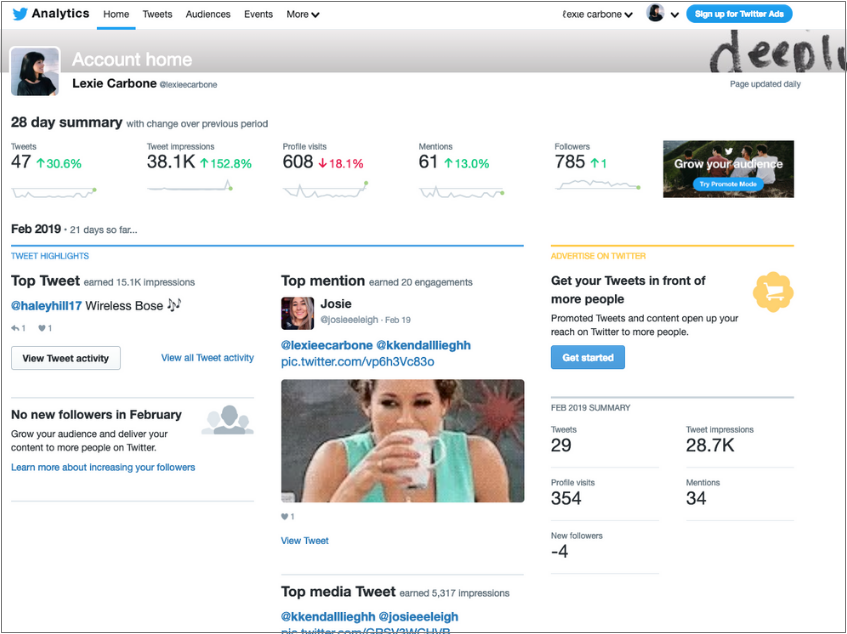Screen dimensions: 847x634
Task: Click Sign up for Twitter Ads
Action: [739, 14]
